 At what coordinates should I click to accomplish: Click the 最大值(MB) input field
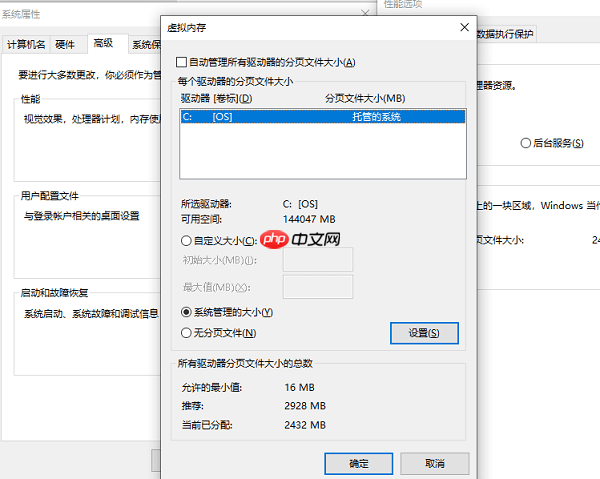click(x=318, y=287)
